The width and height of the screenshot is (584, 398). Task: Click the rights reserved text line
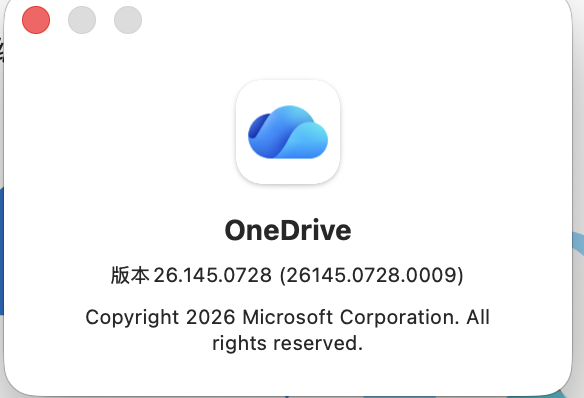pos(288,343)
